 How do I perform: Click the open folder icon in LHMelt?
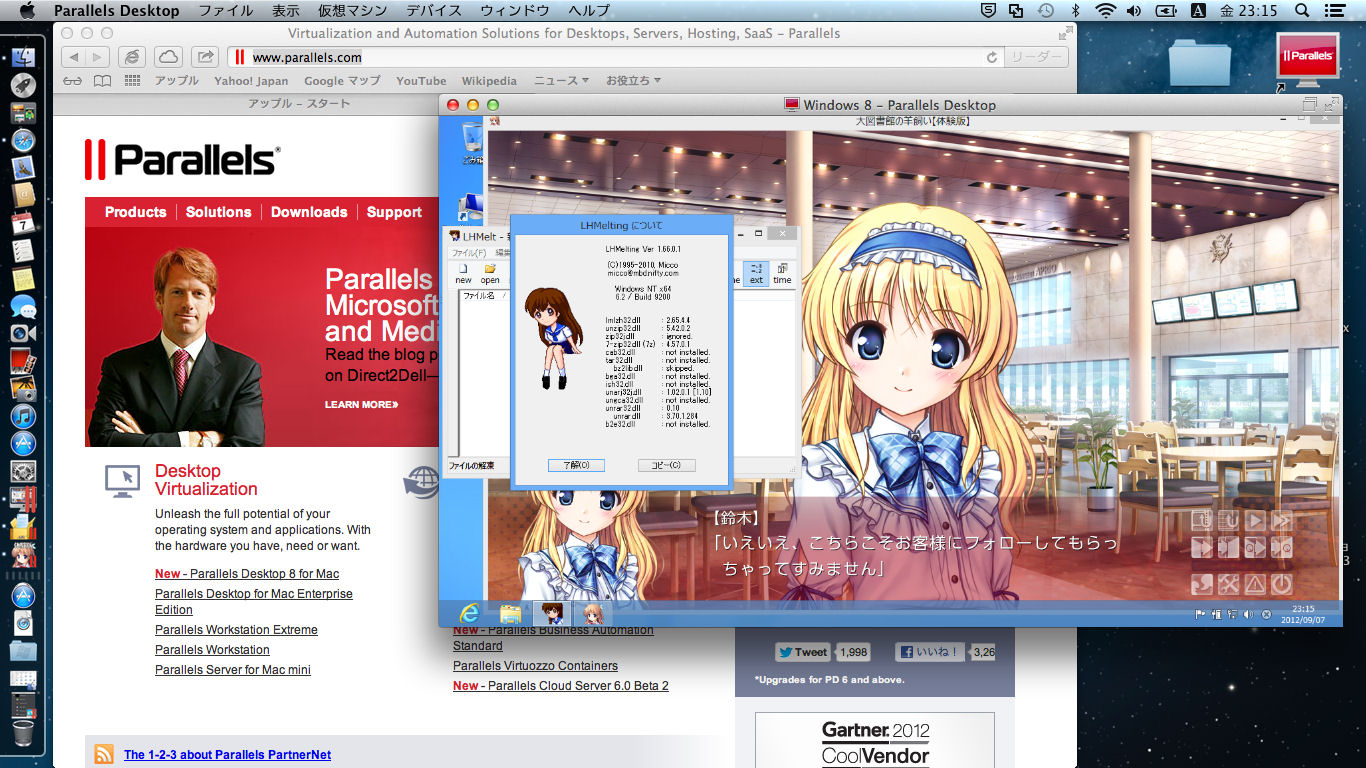coord(490,273)
